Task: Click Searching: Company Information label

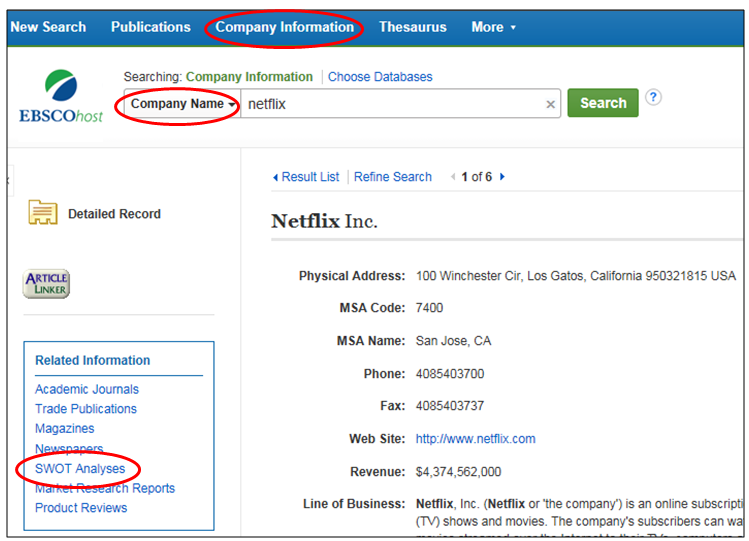Action: [218, 76]
